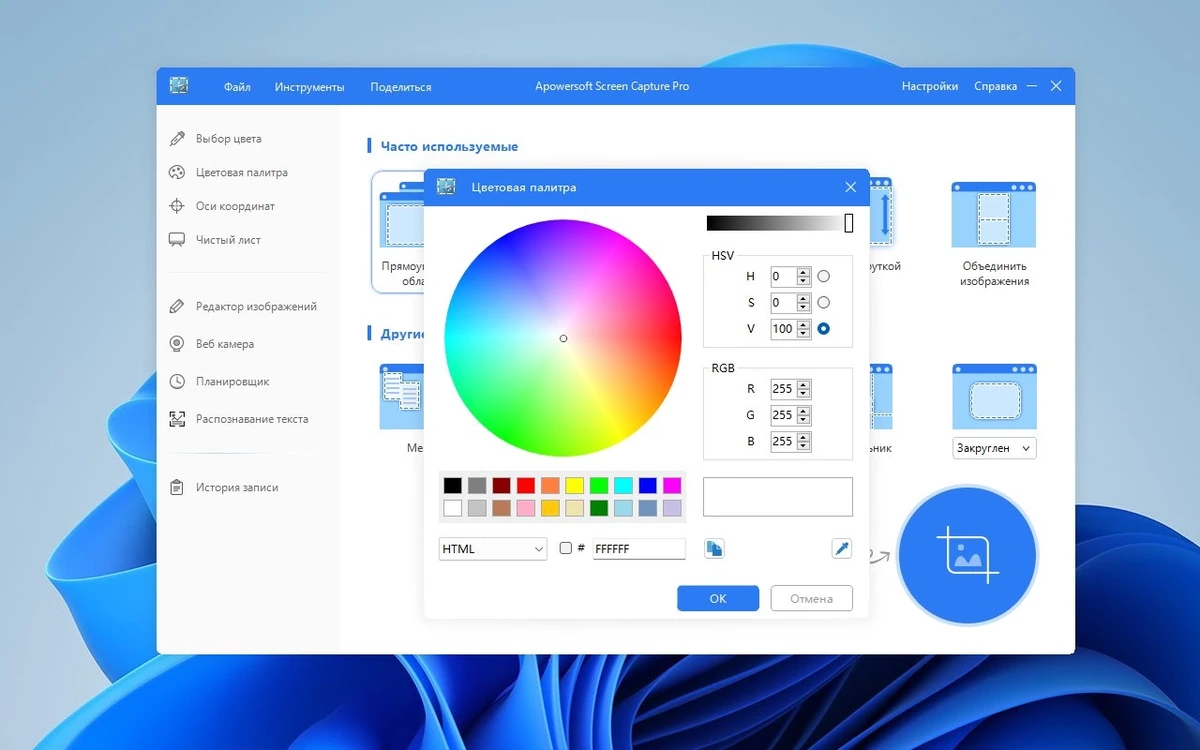Click the H value input field
Screen dimensions: 1200x750
(x=783, y=277)
